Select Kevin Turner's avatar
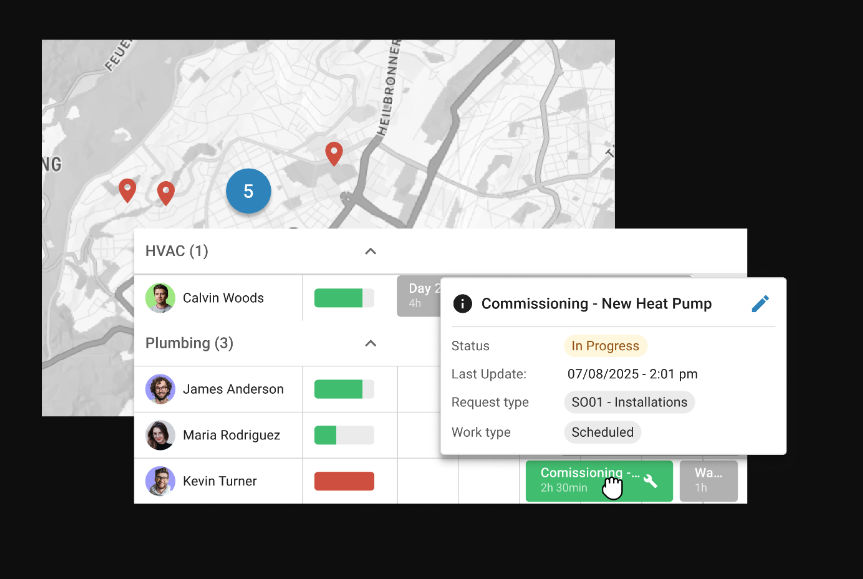The image size is (863, 579). pos(160,481)
